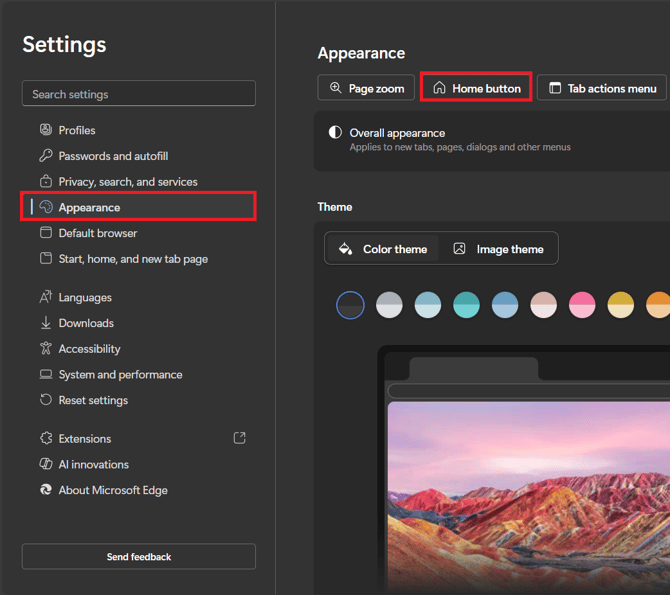Click the Reset settings icon
This screenshot has height=595, width=670.
tap(45, 400)
